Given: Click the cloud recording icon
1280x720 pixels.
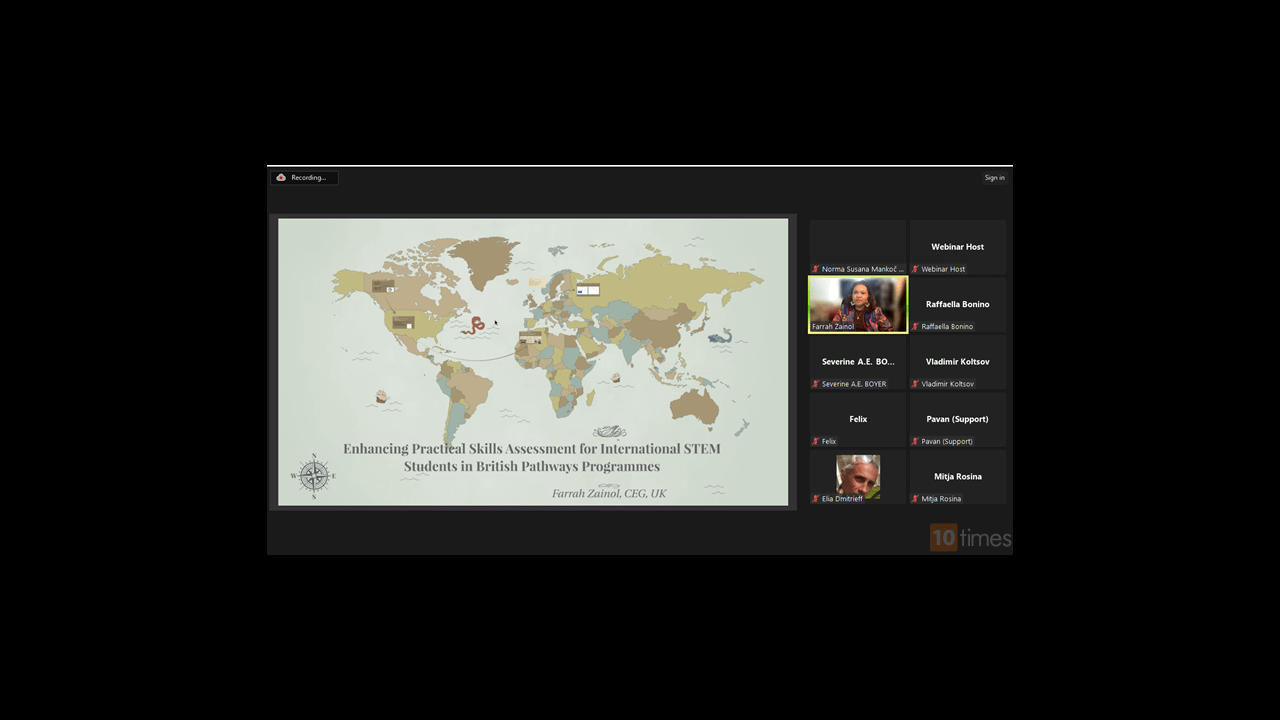Looking at the screenshot, I should pos(281,178).
